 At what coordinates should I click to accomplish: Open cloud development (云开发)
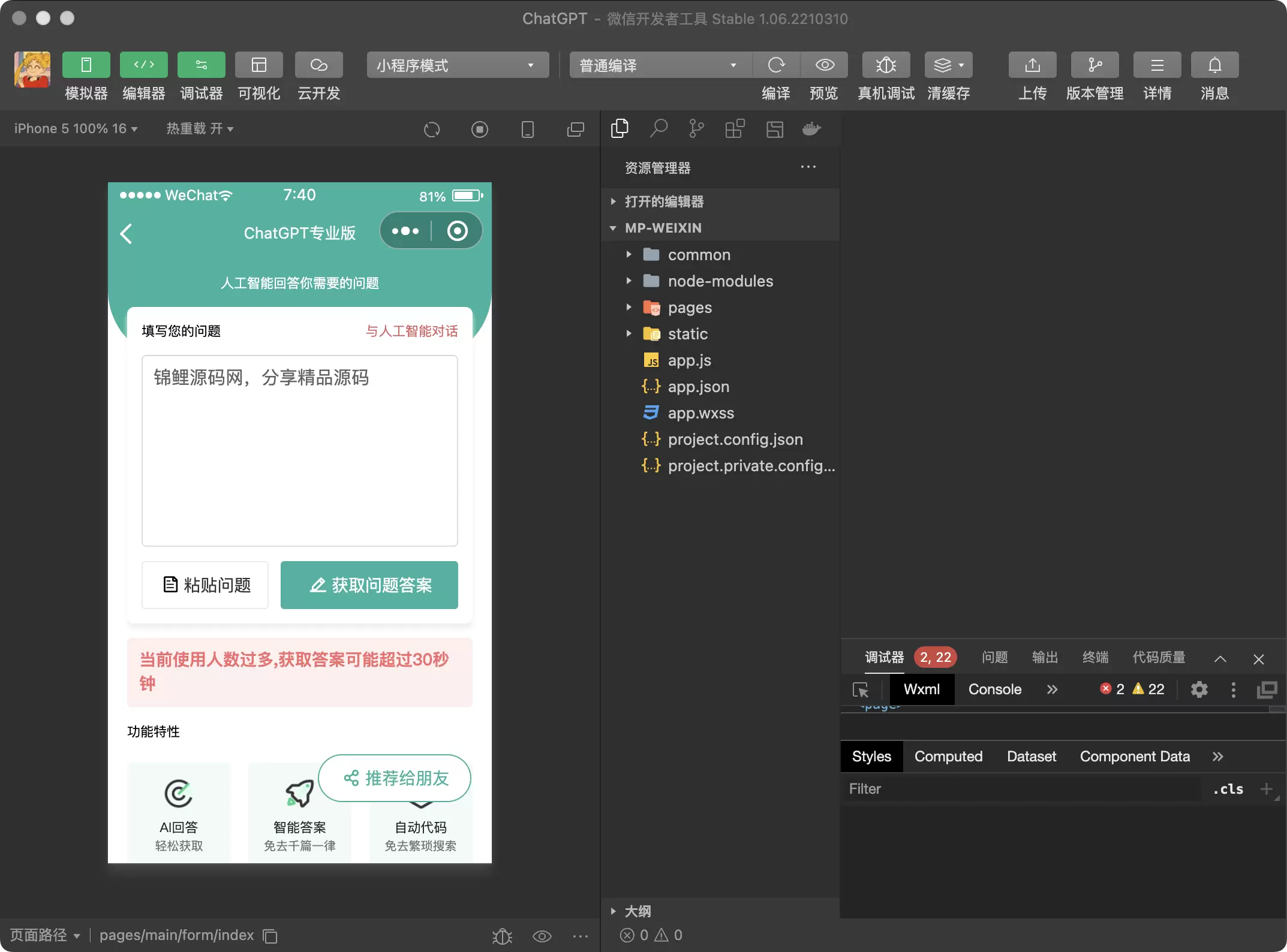pyautogui.click(x=318, y=65)
